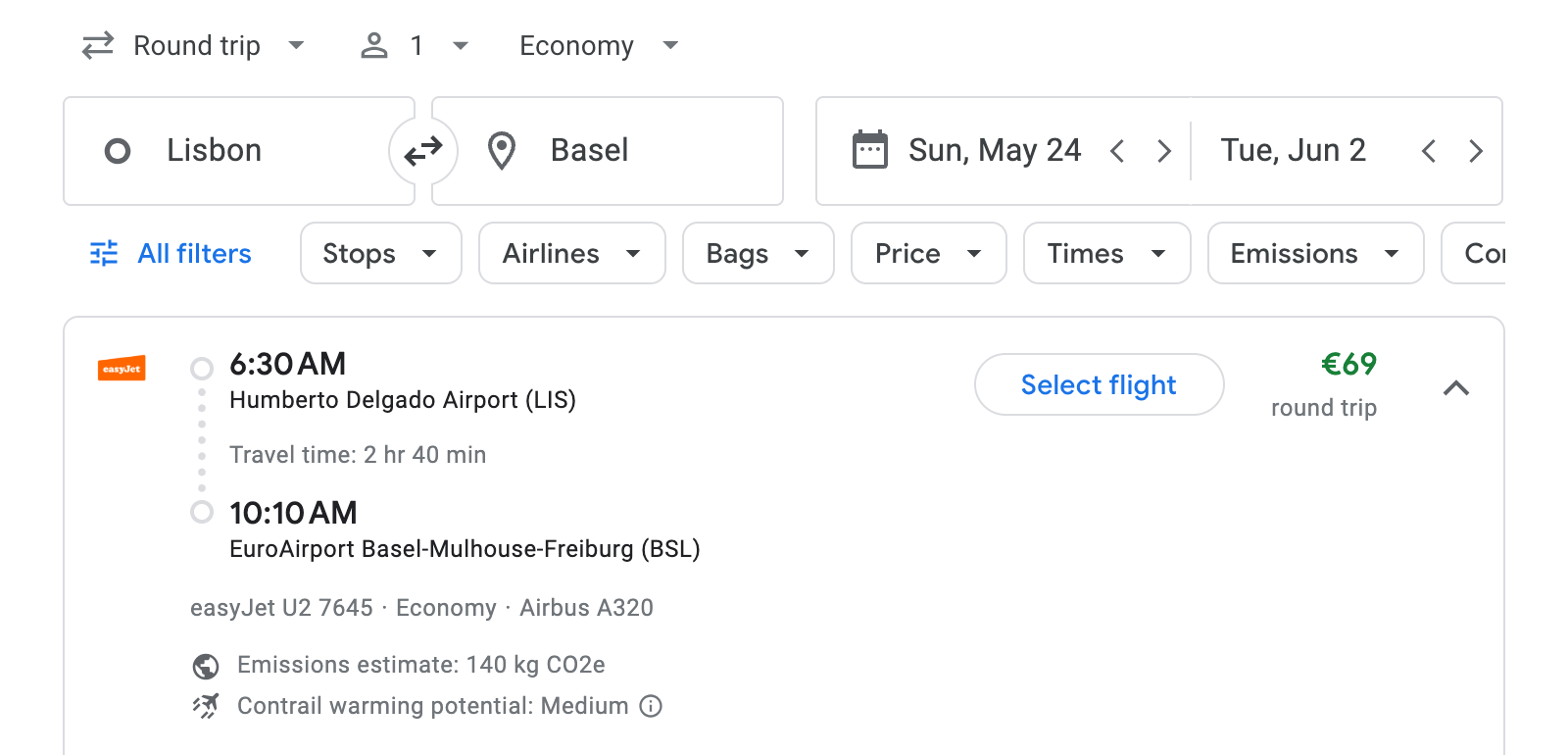Advance the return date with the forward arrow
Image resolution: width=1568 pixels, height=755 pixels.
click(1476, 150)
